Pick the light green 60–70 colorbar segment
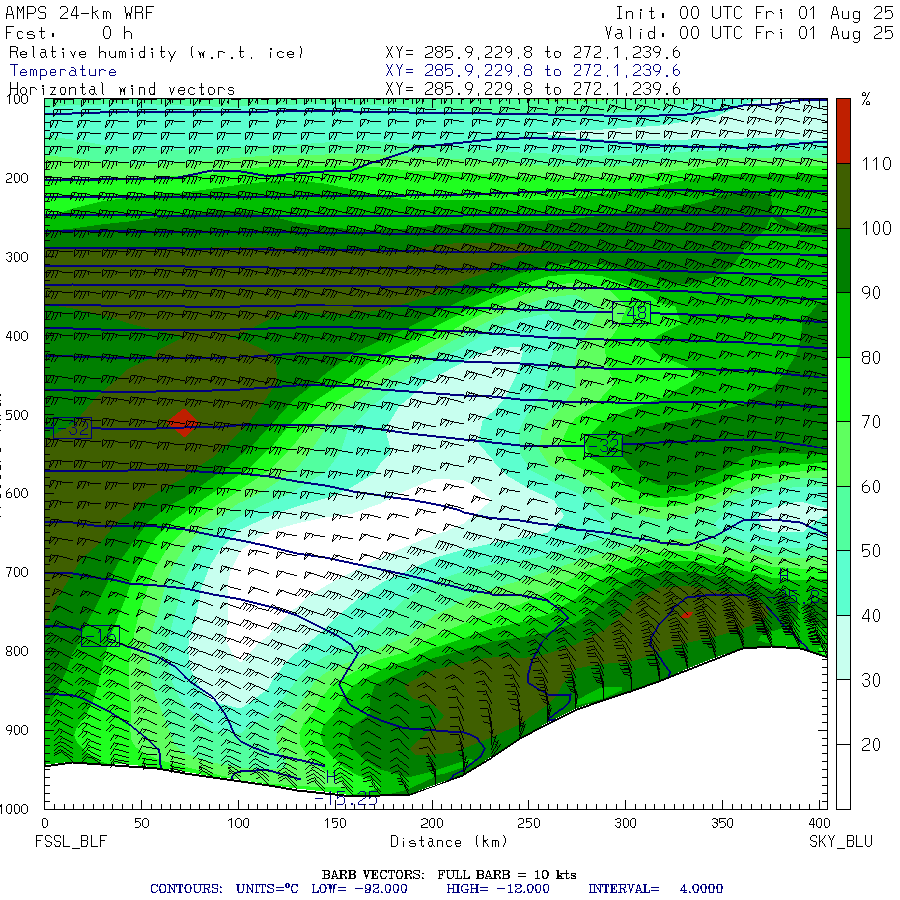 (843, 454)
